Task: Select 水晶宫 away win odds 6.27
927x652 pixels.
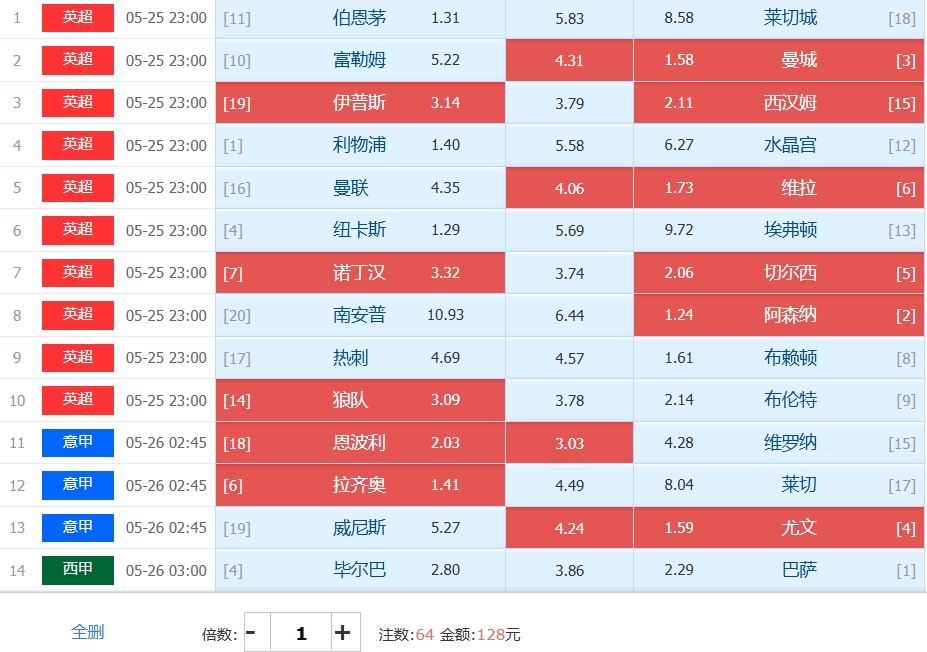Action: coord(779,145)
